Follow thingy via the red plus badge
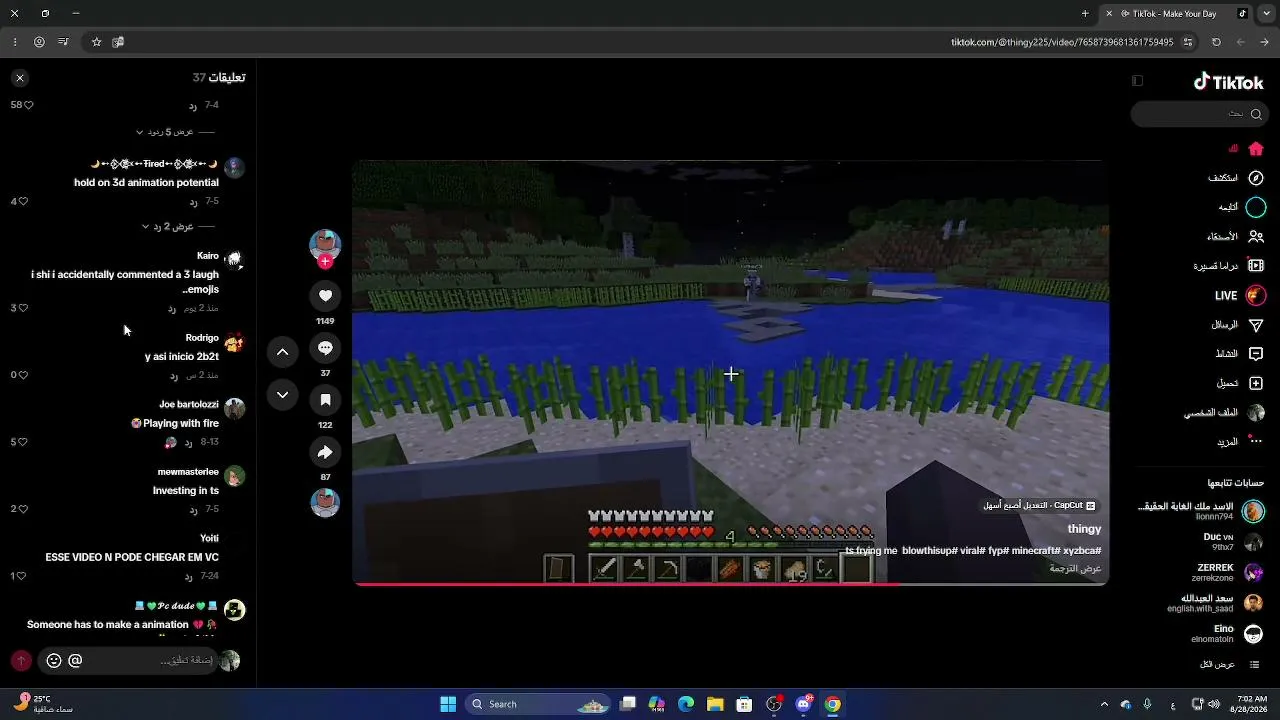Image resolution: width=1280 pixels, height=720 pixels. point(325,262)
